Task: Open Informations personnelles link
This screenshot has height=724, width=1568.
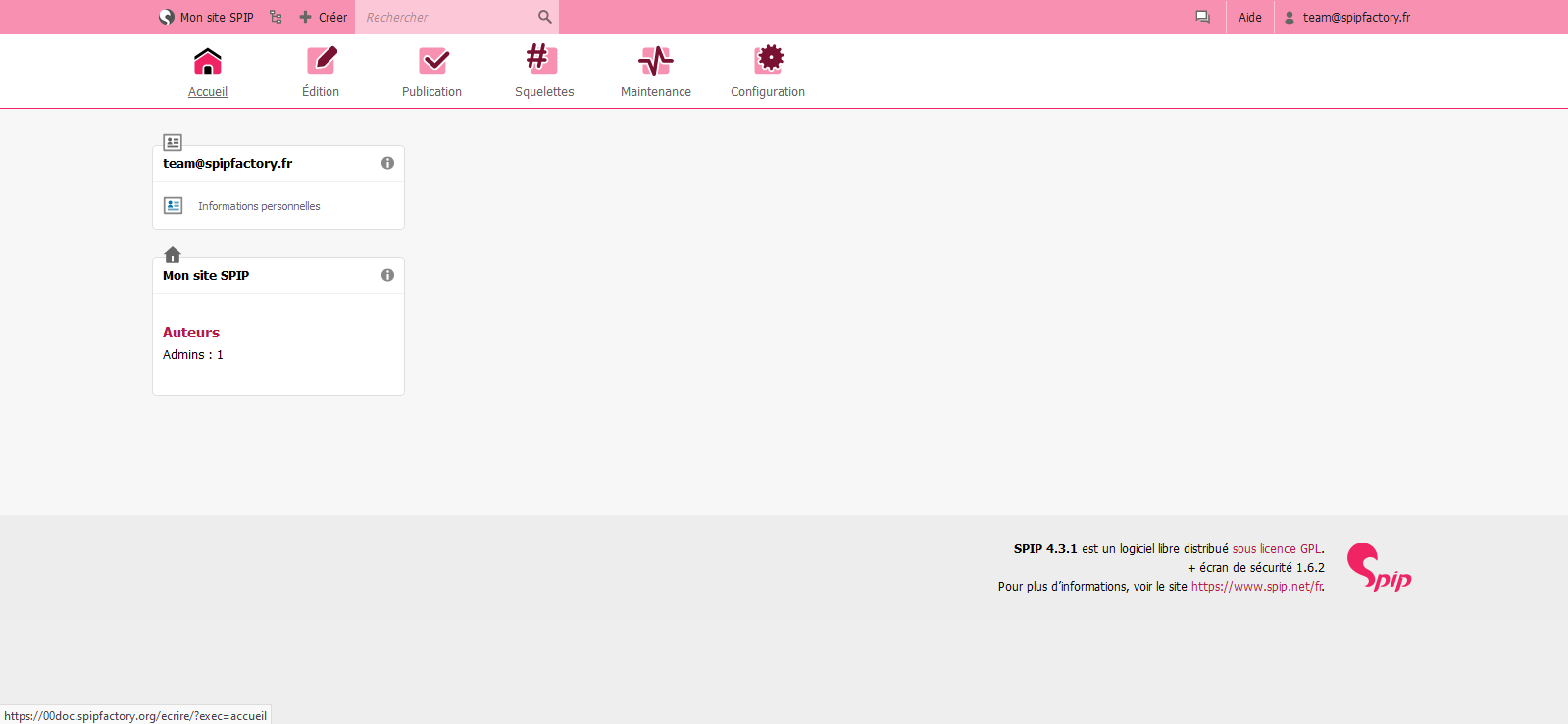Action: (x=259, y=206)
